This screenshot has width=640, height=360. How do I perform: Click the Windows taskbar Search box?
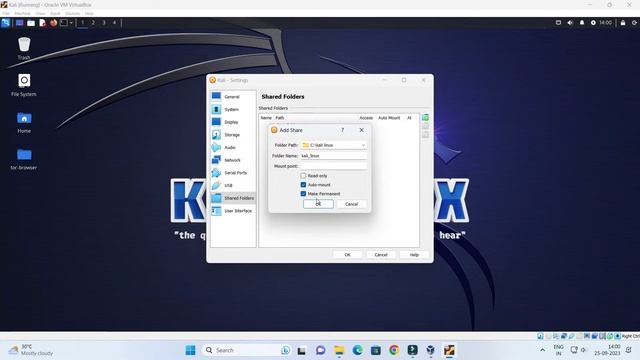[247, 350]
